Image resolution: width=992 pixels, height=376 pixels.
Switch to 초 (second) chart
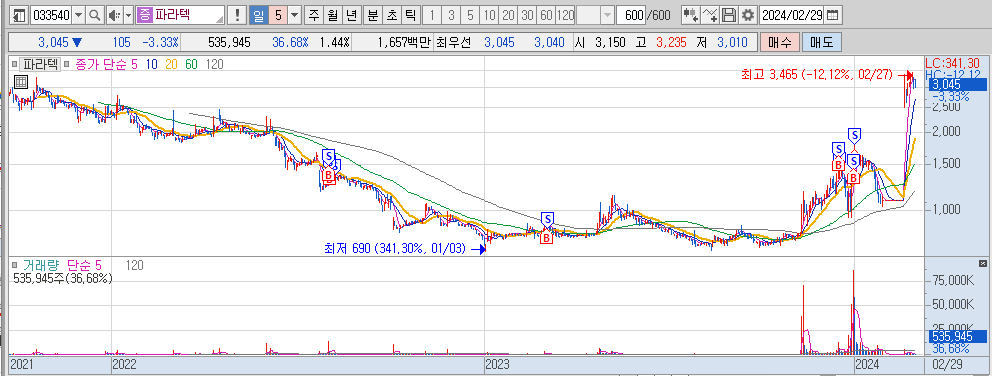(x=392, y=15)
